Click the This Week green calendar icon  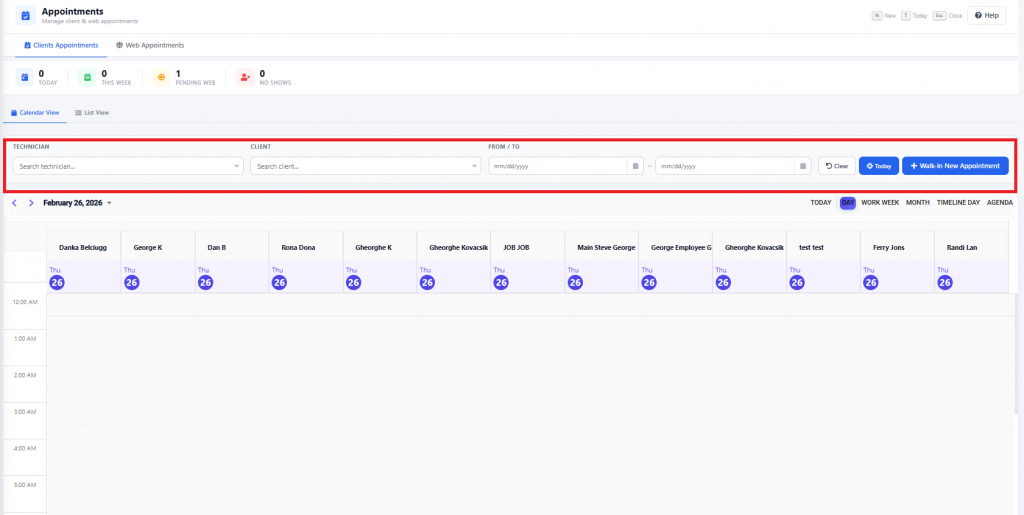[x=88, y=77]
